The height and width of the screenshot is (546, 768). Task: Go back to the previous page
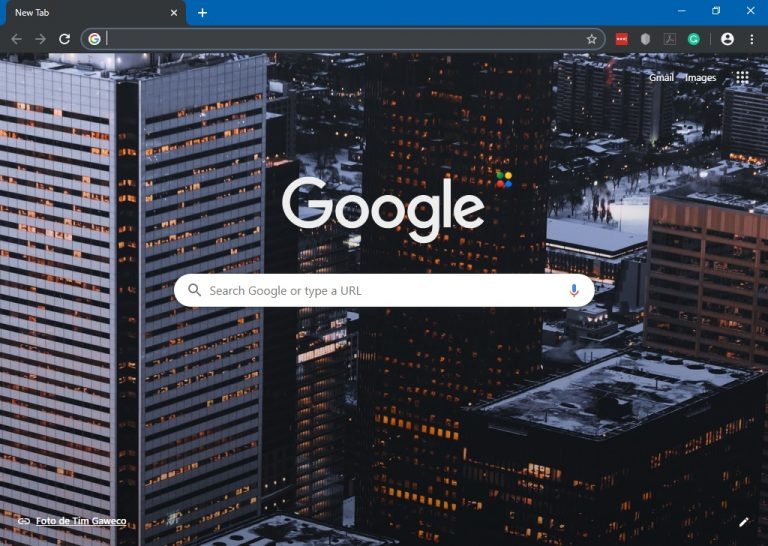click(x=16, y=39)
